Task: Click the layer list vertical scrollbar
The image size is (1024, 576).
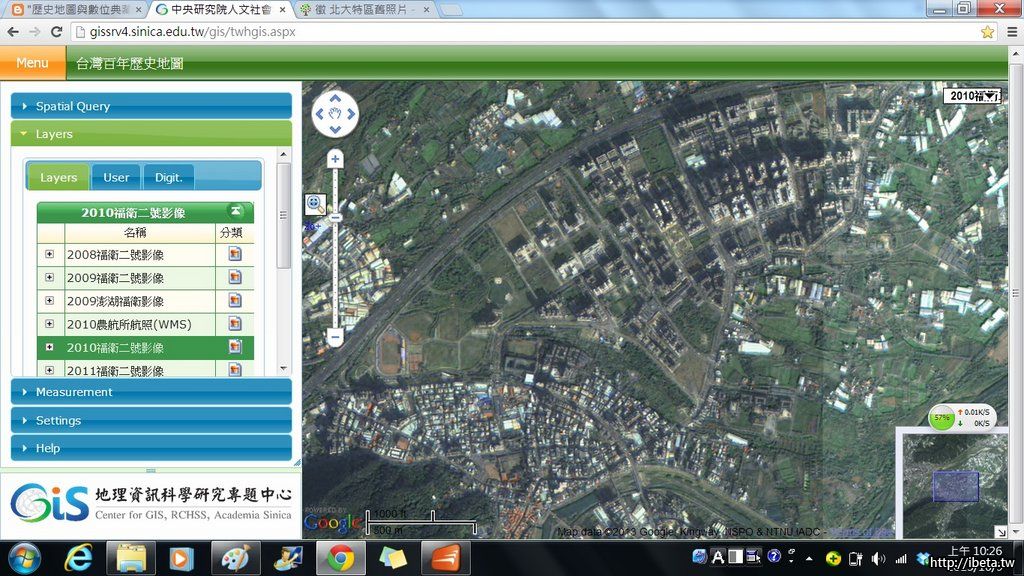Action: point(284,230)
